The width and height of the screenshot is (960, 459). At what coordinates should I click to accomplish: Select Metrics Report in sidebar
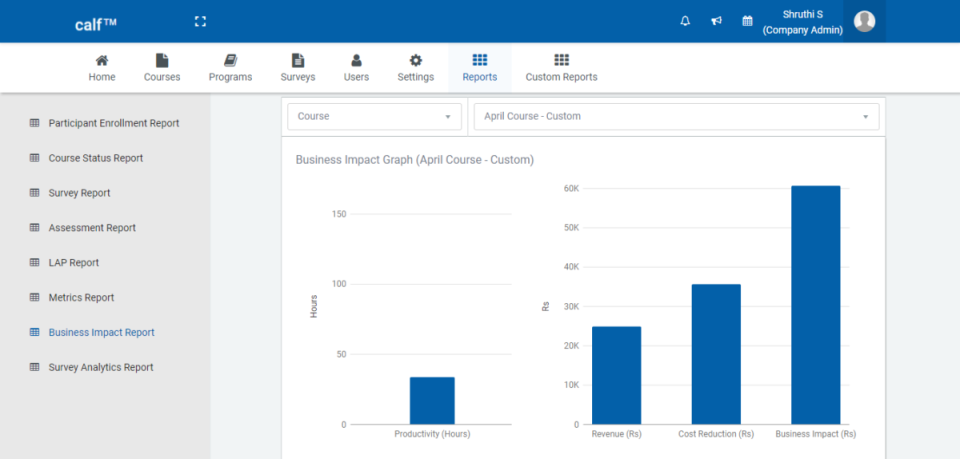[81, 297]
